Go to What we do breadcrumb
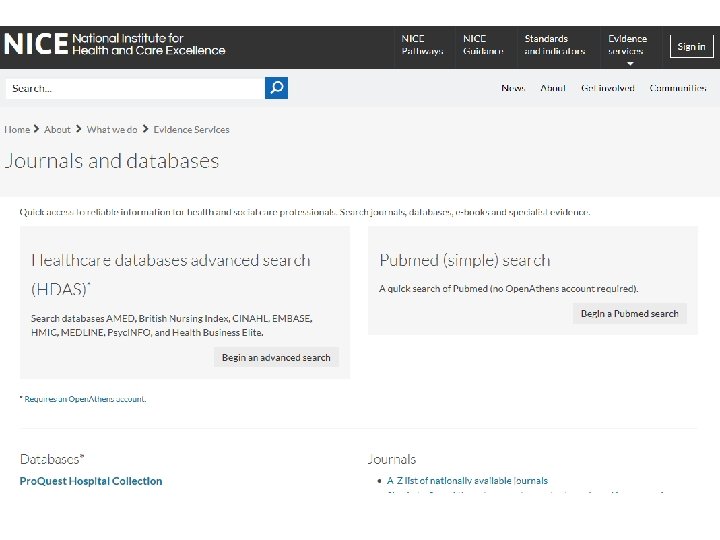720x540 pixels. point(112,129)
